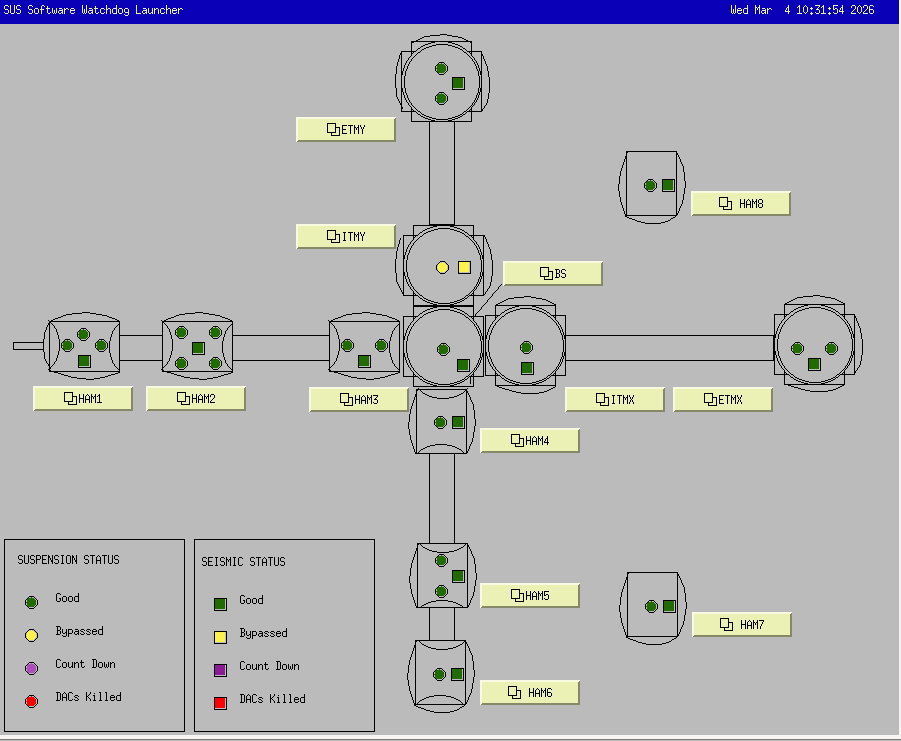Open the HAM5 watchdog button
Screen dimensions: 901x741
(530, 596)
